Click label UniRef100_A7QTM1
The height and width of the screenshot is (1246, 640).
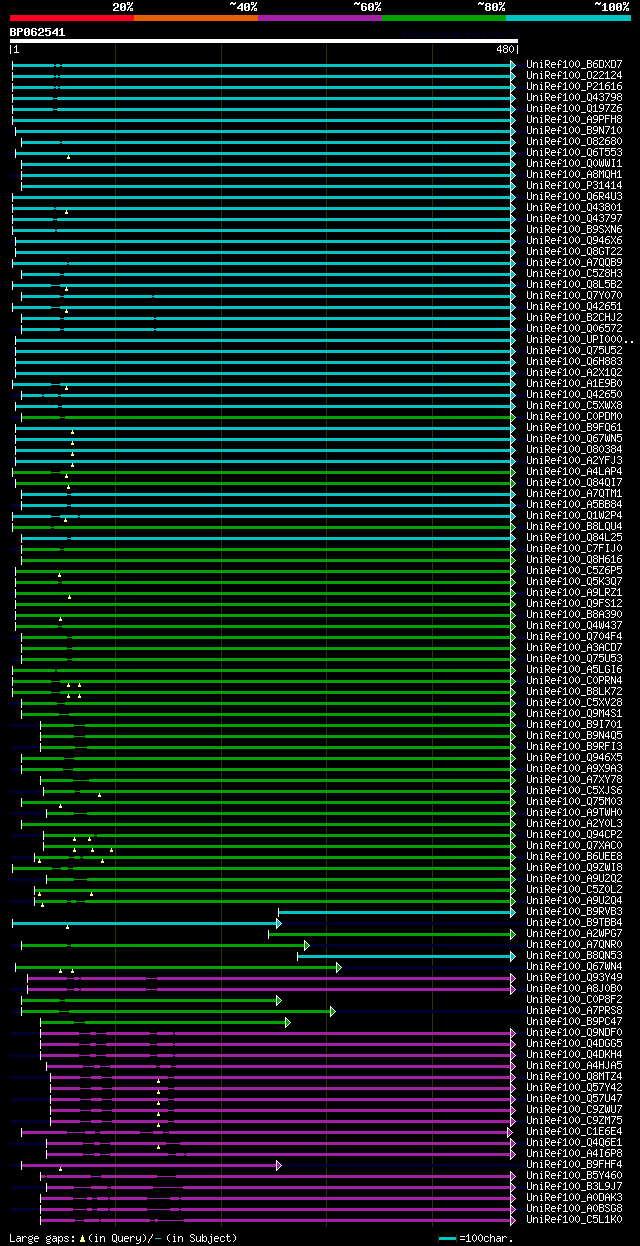[x=576, y=493]
